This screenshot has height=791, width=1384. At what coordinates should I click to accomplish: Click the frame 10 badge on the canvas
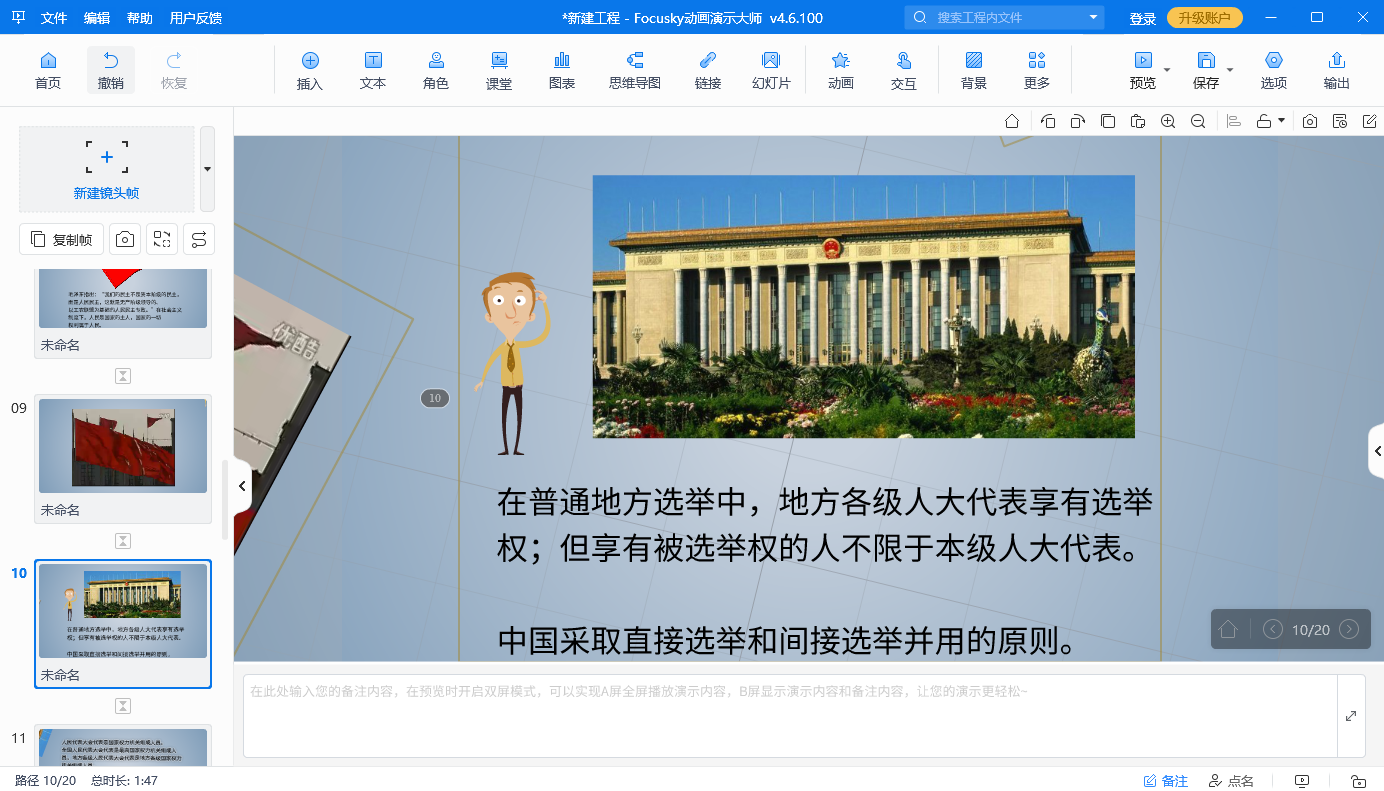pos(435,398)
